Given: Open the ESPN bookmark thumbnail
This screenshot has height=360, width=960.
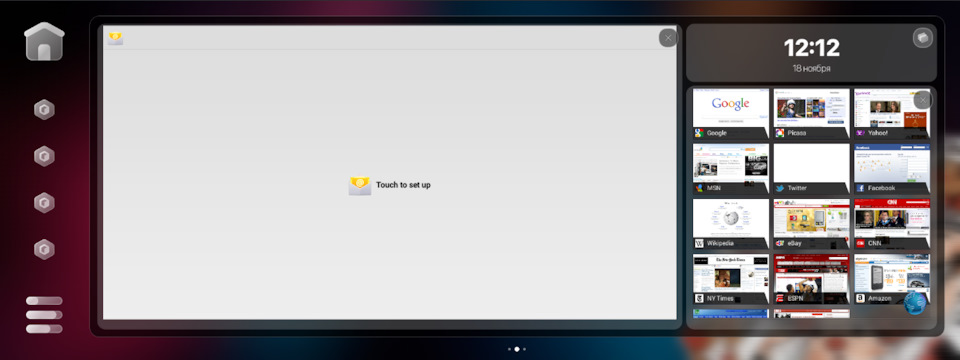Looking at the screenshot, I should 811,279.
